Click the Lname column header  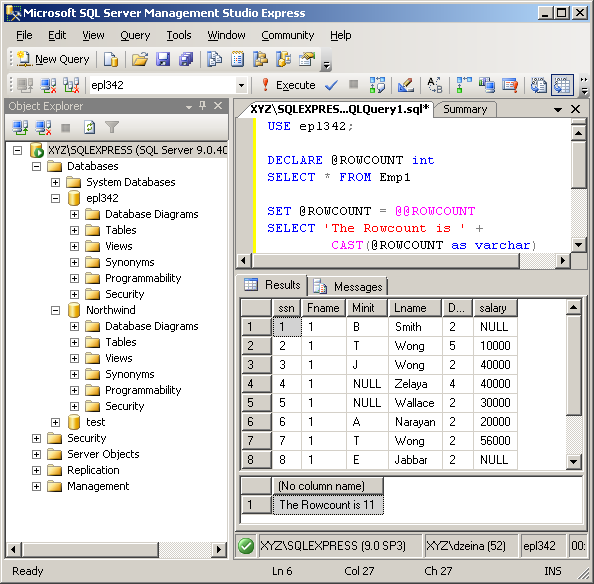415,308
